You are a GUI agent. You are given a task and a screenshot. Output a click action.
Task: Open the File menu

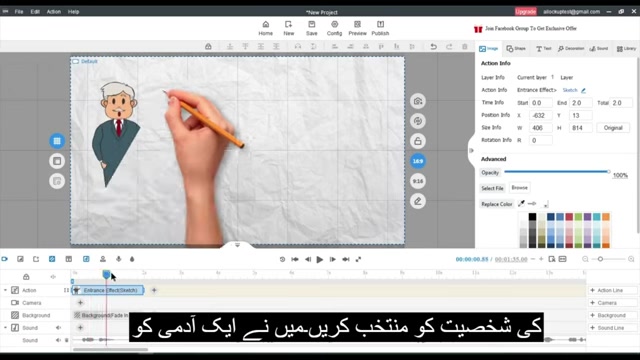(x=19, y=12)
